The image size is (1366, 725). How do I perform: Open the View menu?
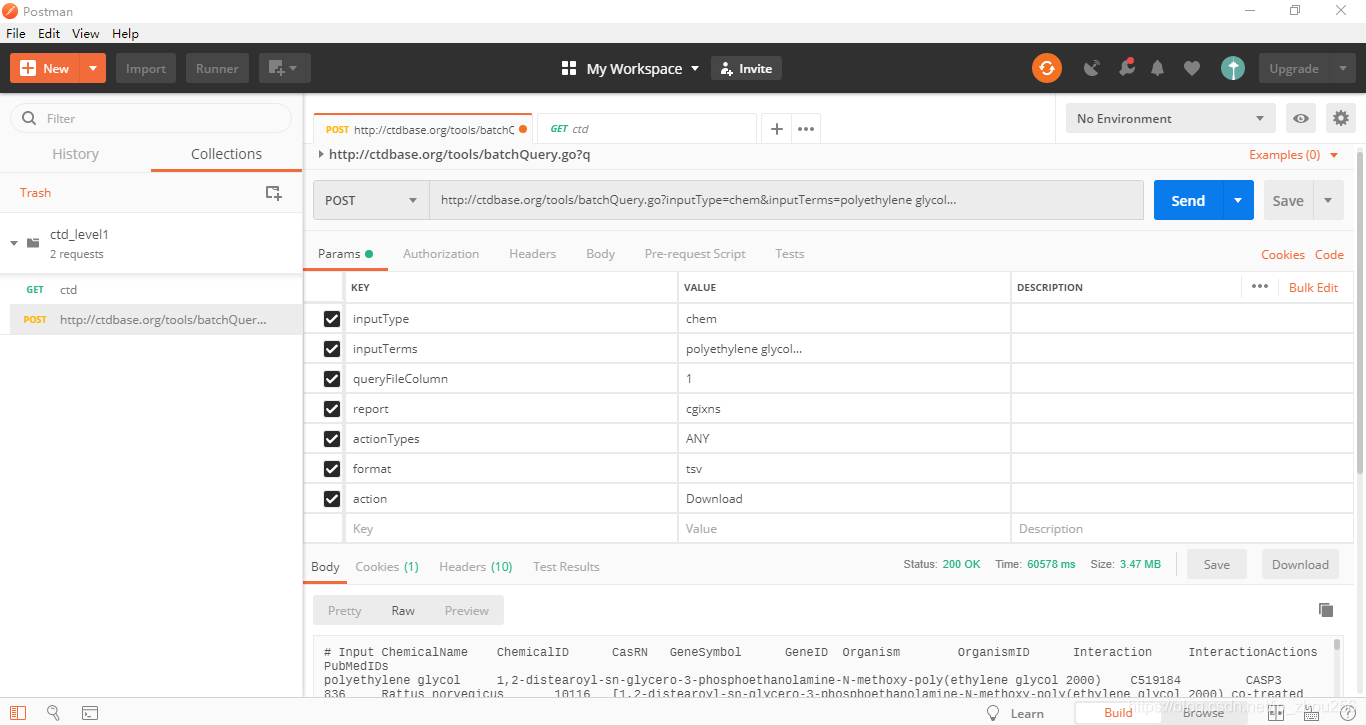[85, 33]
